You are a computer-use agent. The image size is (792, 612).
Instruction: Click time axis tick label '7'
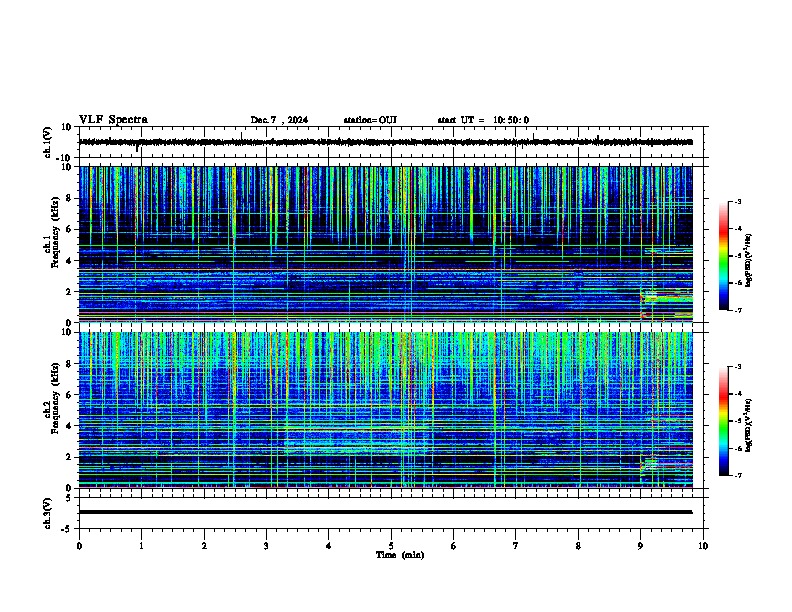(x=516, y=546)
